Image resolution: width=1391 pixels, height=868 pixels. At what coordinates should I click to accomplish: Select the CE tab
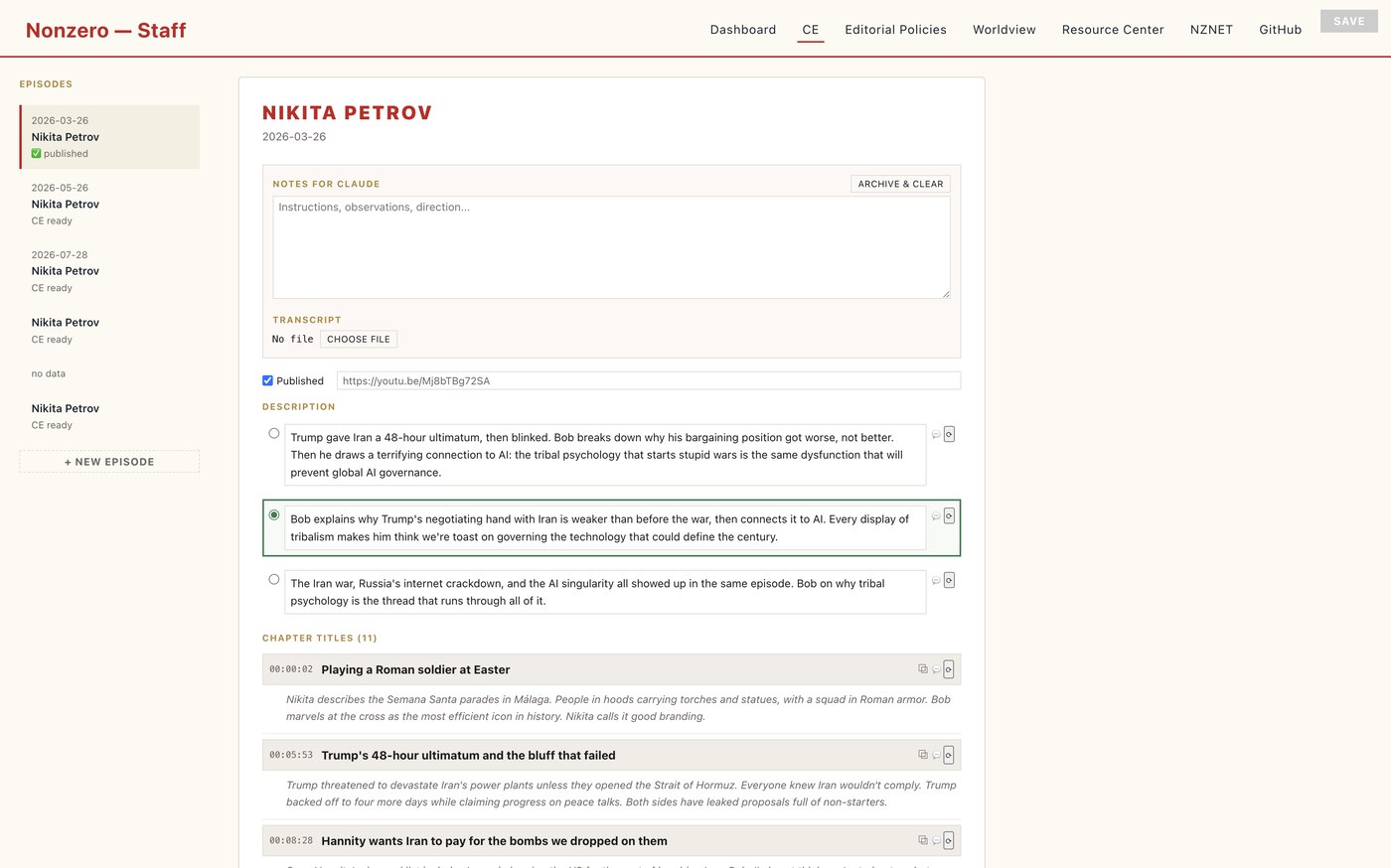point(811,30)
